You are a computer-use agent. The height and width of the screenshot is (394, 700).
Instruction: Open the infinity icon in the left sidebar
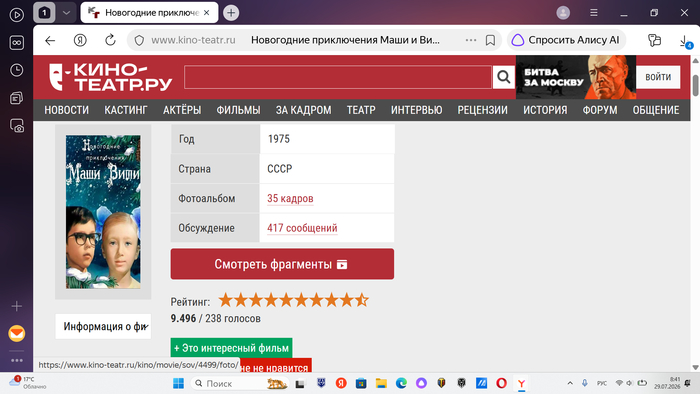click(17, 42)
